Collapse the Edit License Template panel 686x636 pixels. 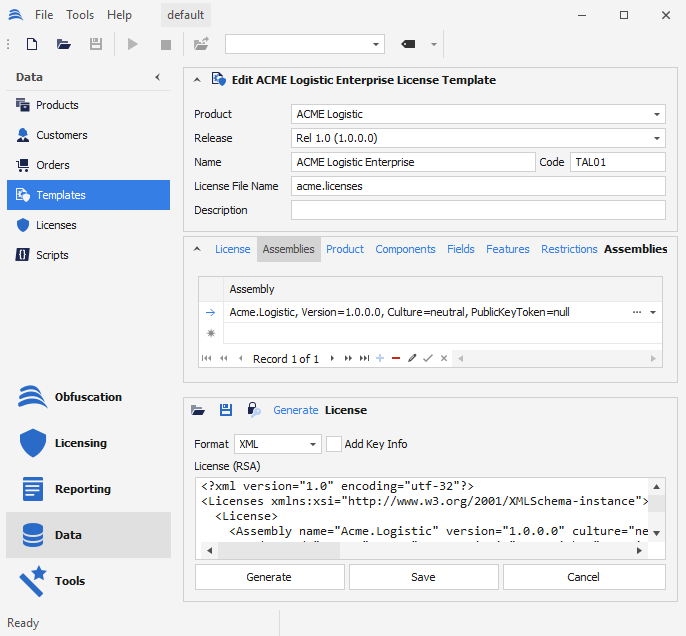(196, 80)
